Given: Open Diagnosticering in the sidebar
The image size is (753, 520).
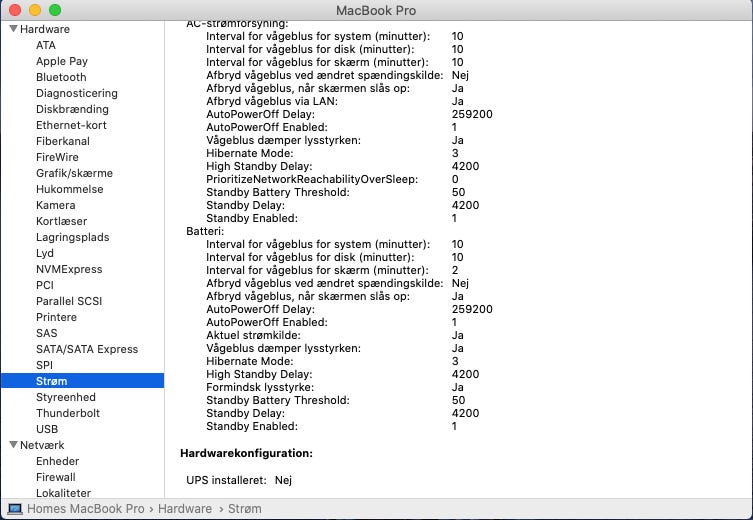Looking at the screenshot, I should point(76,93).
